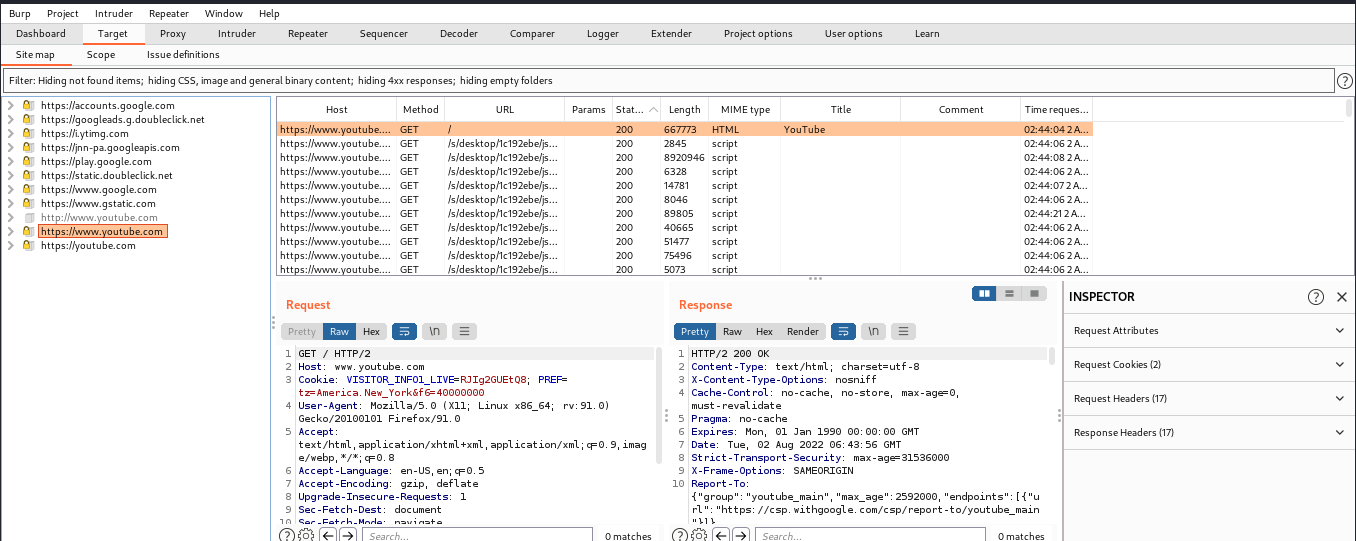Sort table by Status column header
1356x541 pixels.
point(637,109)
